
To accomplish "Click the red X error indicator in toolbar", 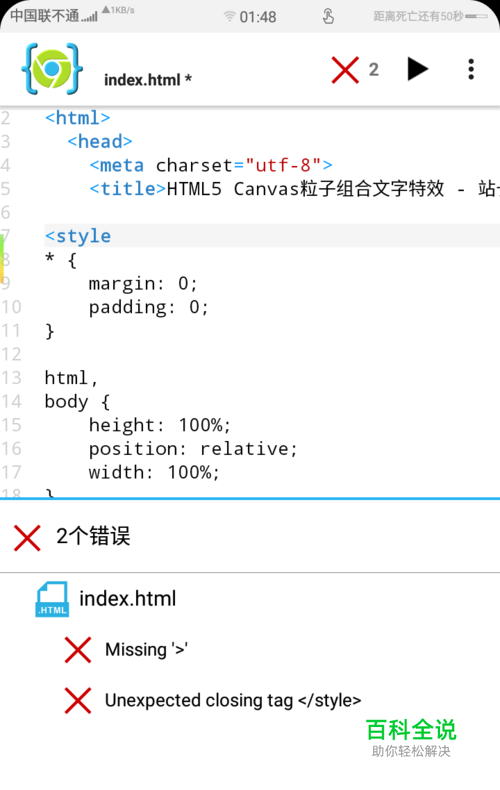I will tap(345, 70).
